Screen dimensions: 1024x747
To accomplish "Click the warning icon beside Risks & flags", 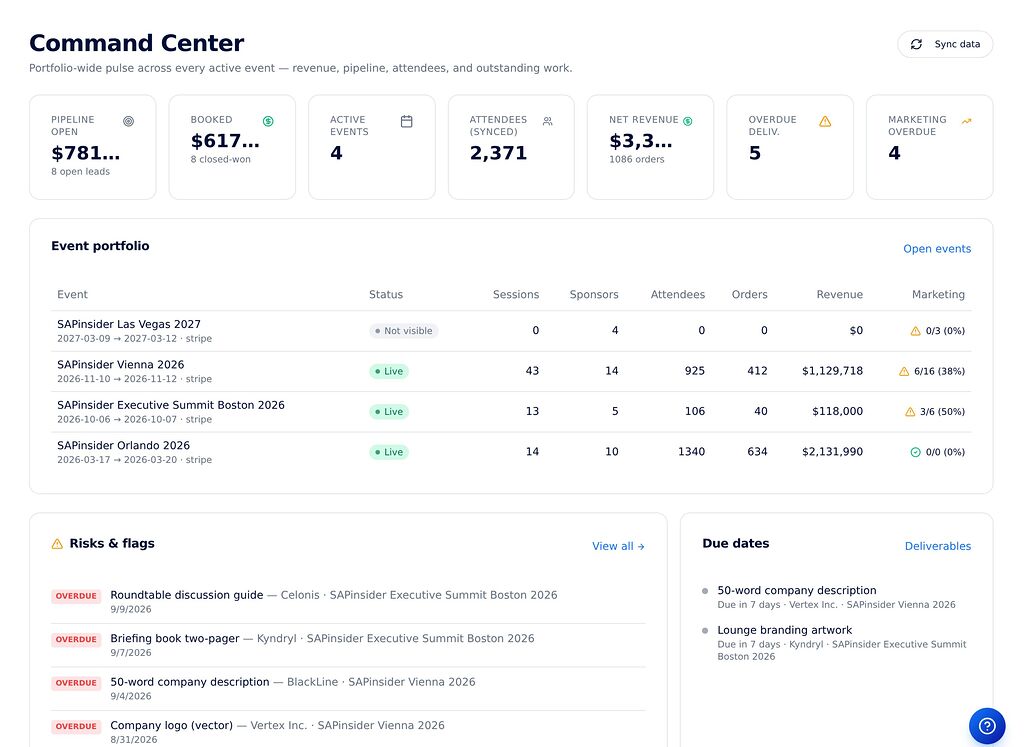I will [57, 544].
